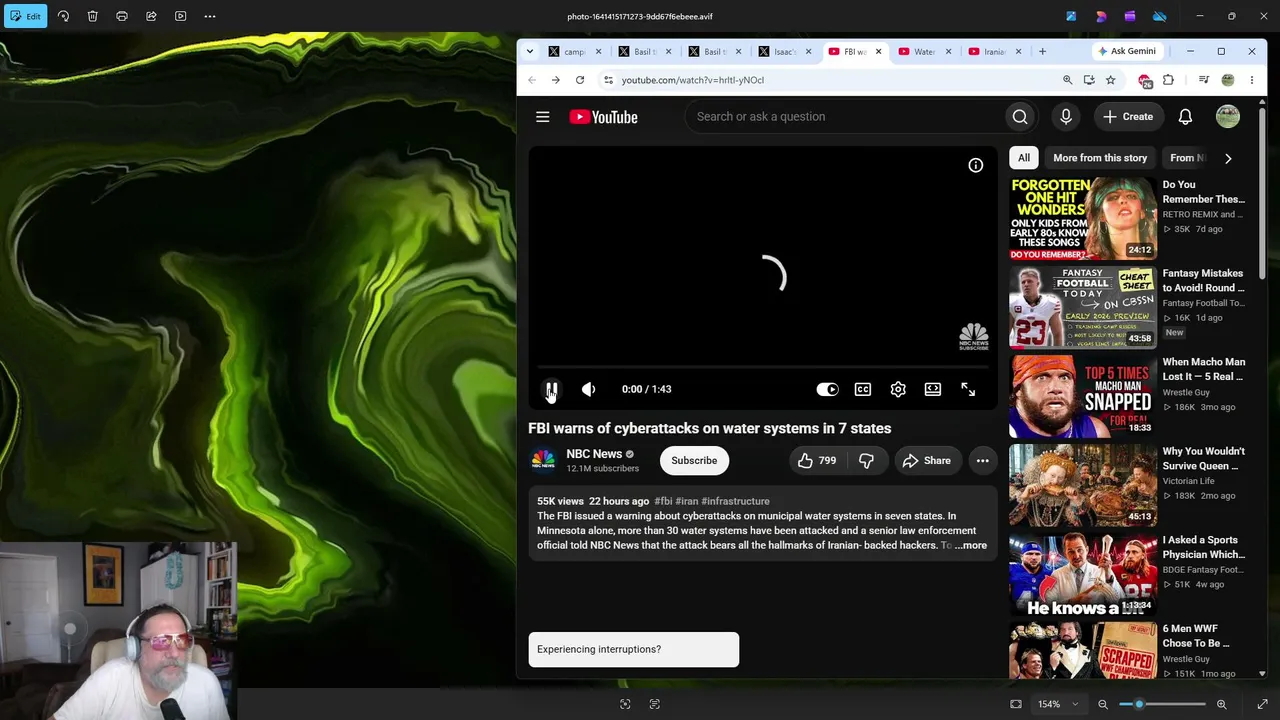
Task: Switch to 'Iranian' YouTube tab
Action: coord(994,51)
